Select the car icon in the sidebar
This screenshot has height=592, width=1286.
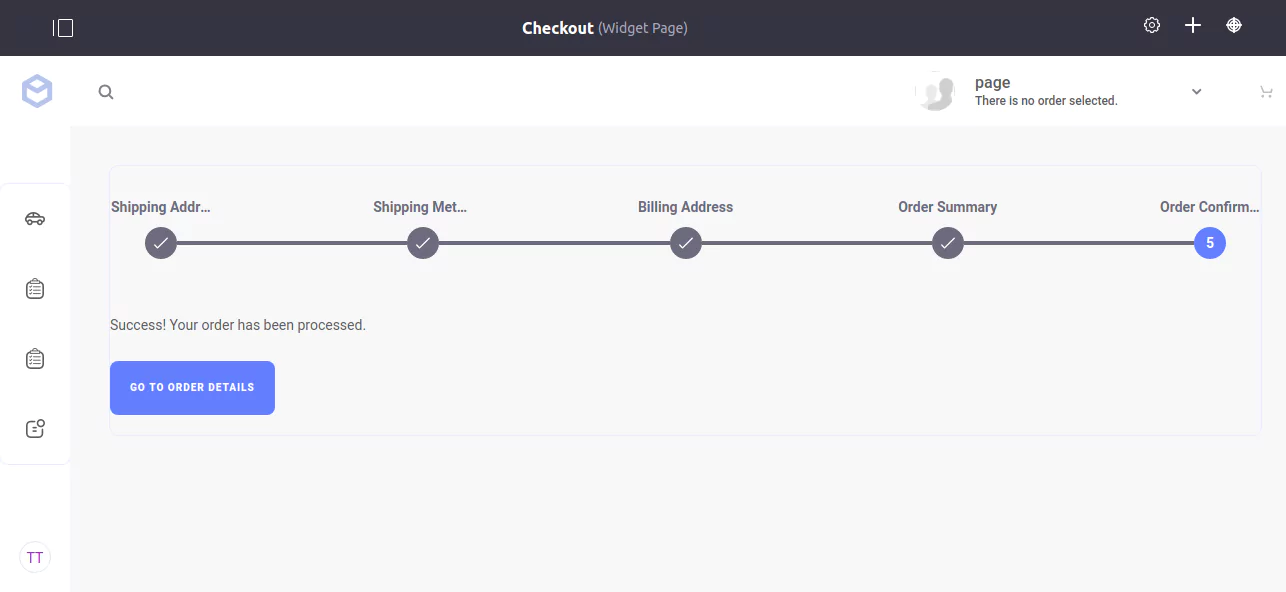click(x=35, y=219)
